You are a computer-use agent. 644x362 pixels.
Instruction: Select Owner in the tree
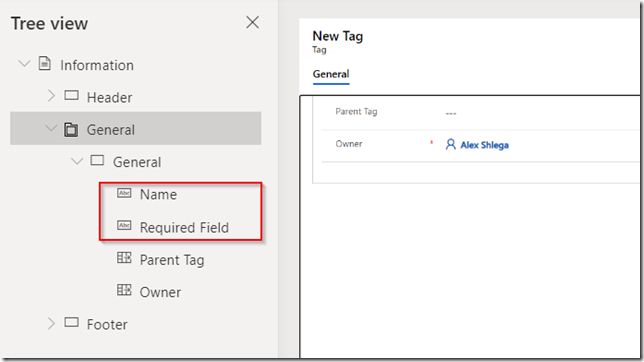[x=160, y=292]
